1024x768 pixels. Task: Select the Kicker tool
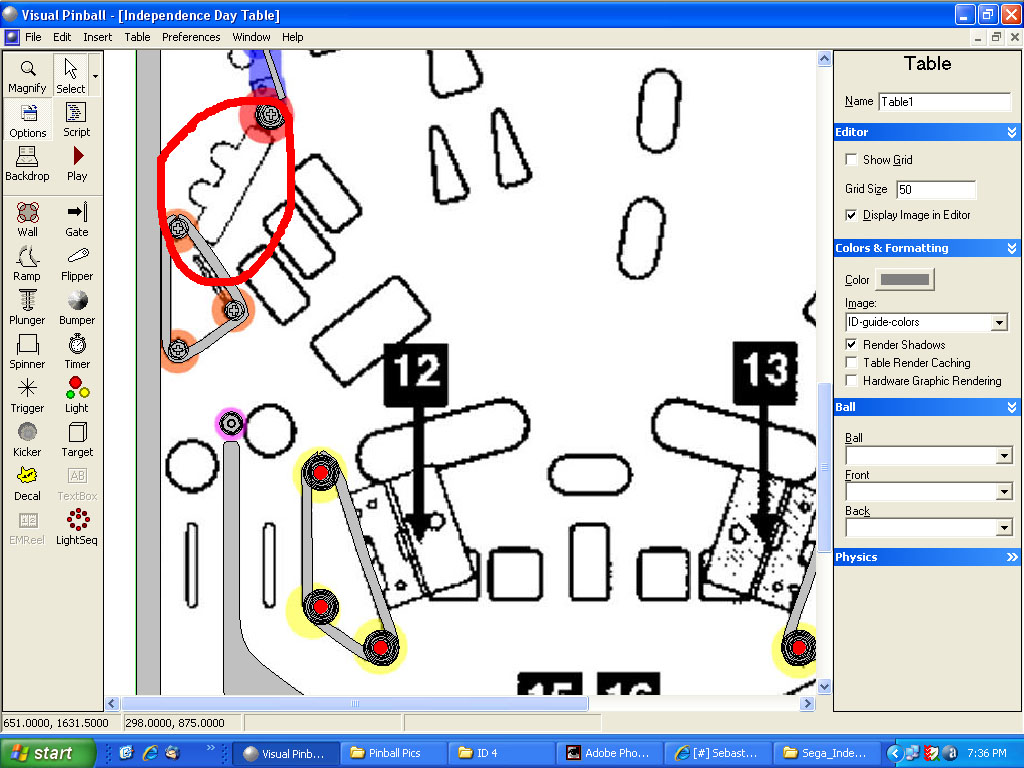[x=27, y=439]
